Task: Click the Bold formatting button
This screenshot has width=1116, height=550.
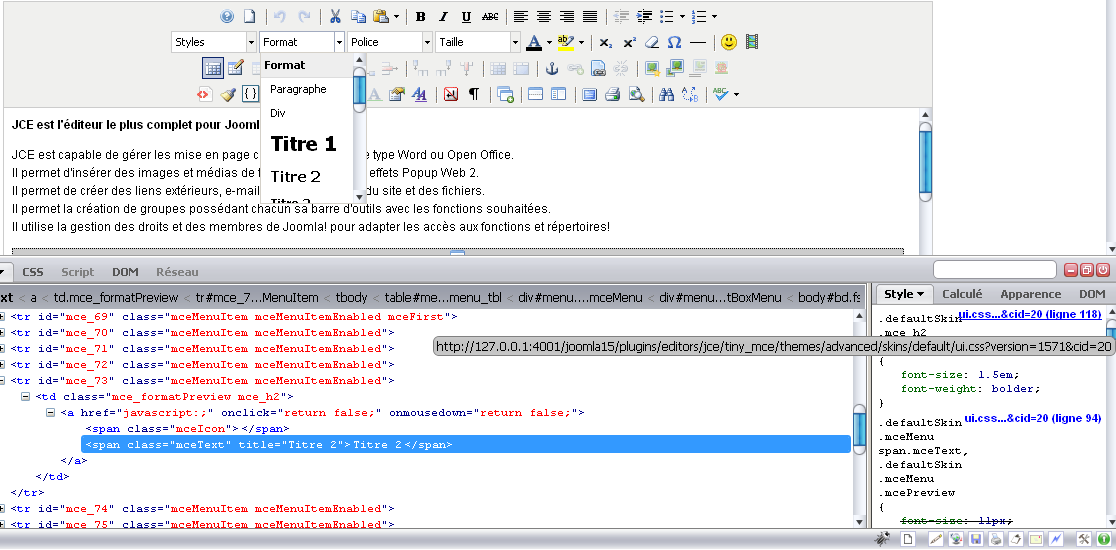Action: pyautogui.click(x=421, y=17)
